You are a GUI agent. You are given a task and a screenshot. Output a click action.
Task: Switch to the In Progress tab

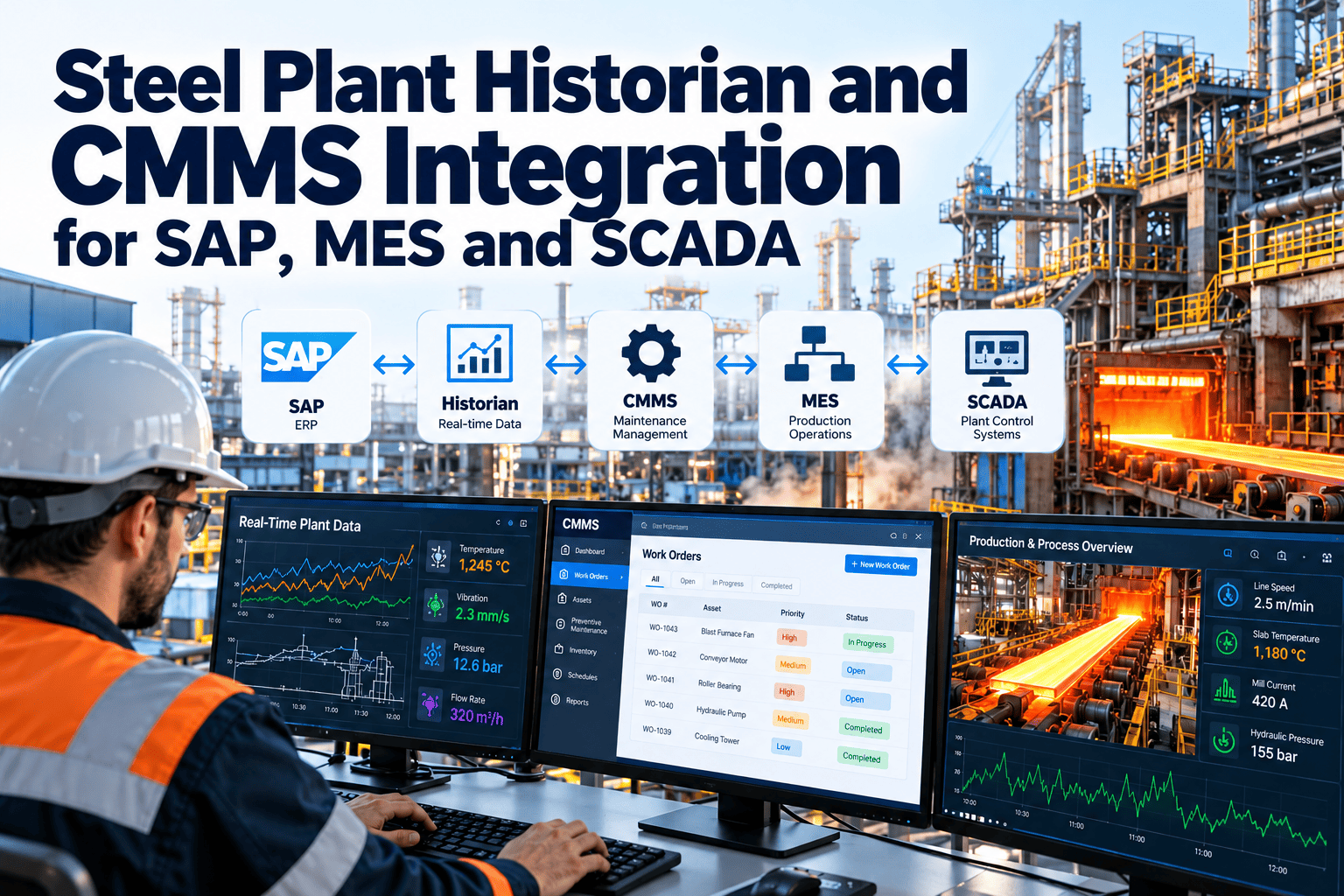[x=728, y=583]
